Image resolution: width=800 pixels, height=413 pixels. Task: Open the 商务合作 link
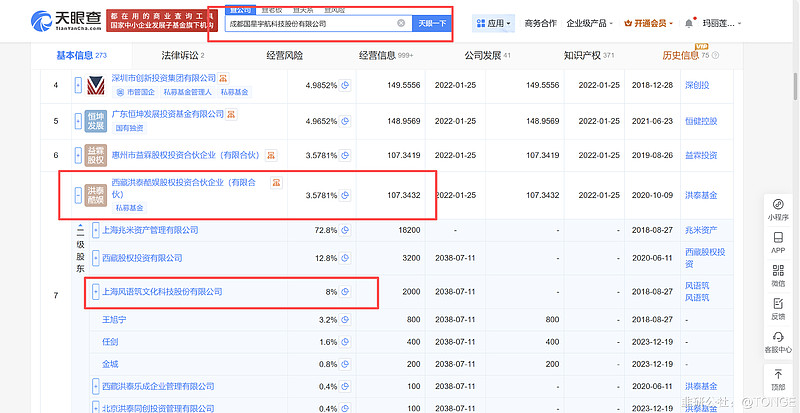540,23
